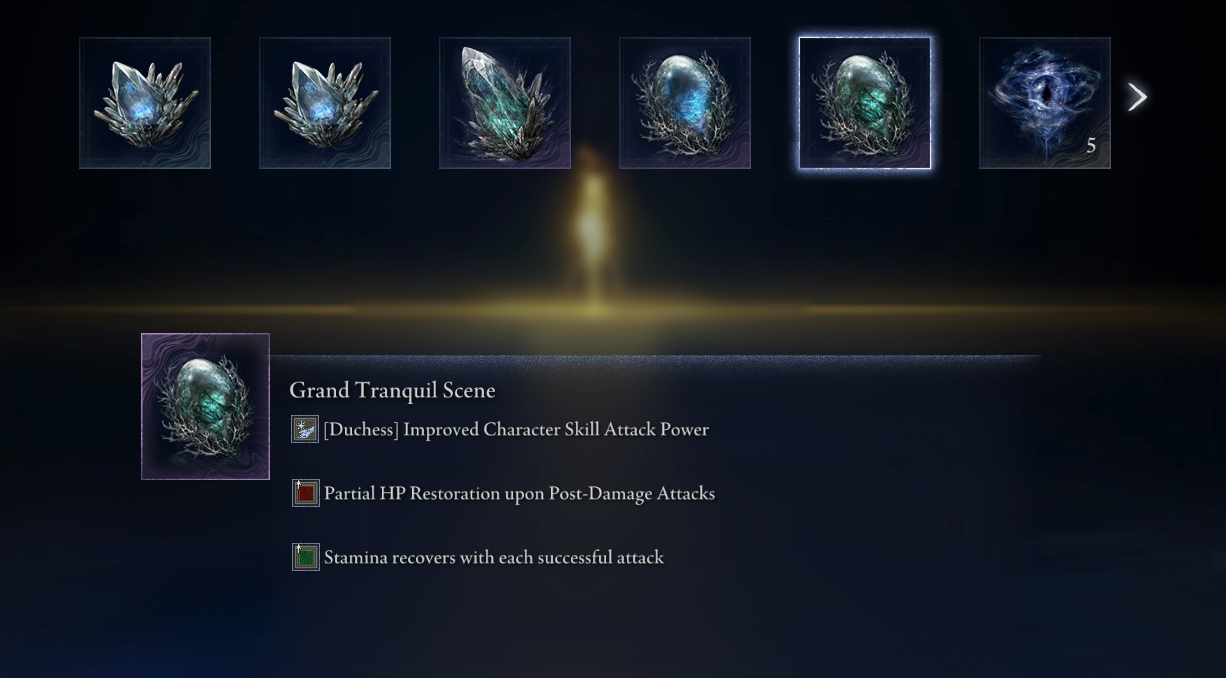Pick the blue orb relic wrapped in brambles
Screen dimensions: 1226x678
click(x=685, y=103)
